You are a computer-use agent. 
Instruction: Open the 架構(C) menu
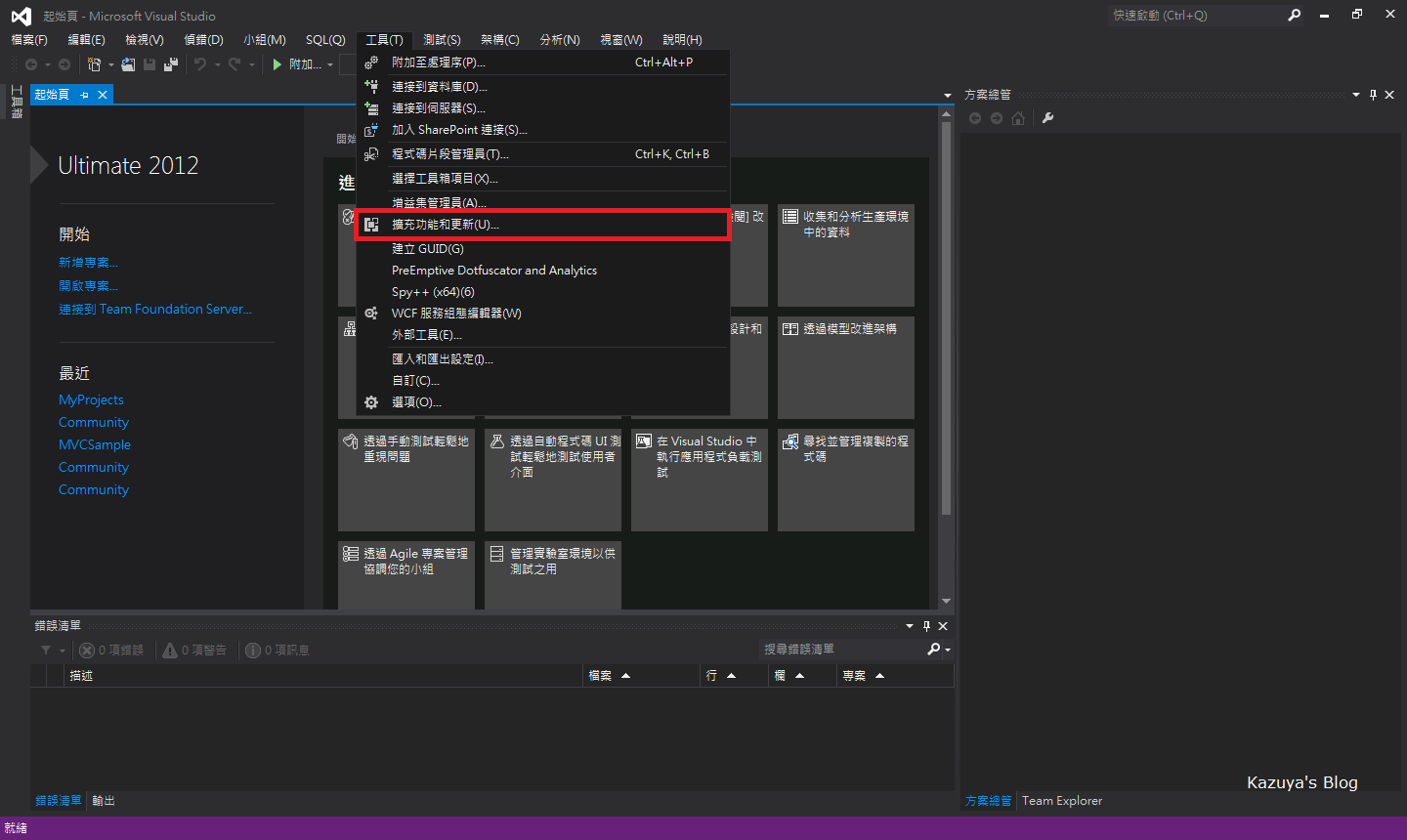(500, 40)
